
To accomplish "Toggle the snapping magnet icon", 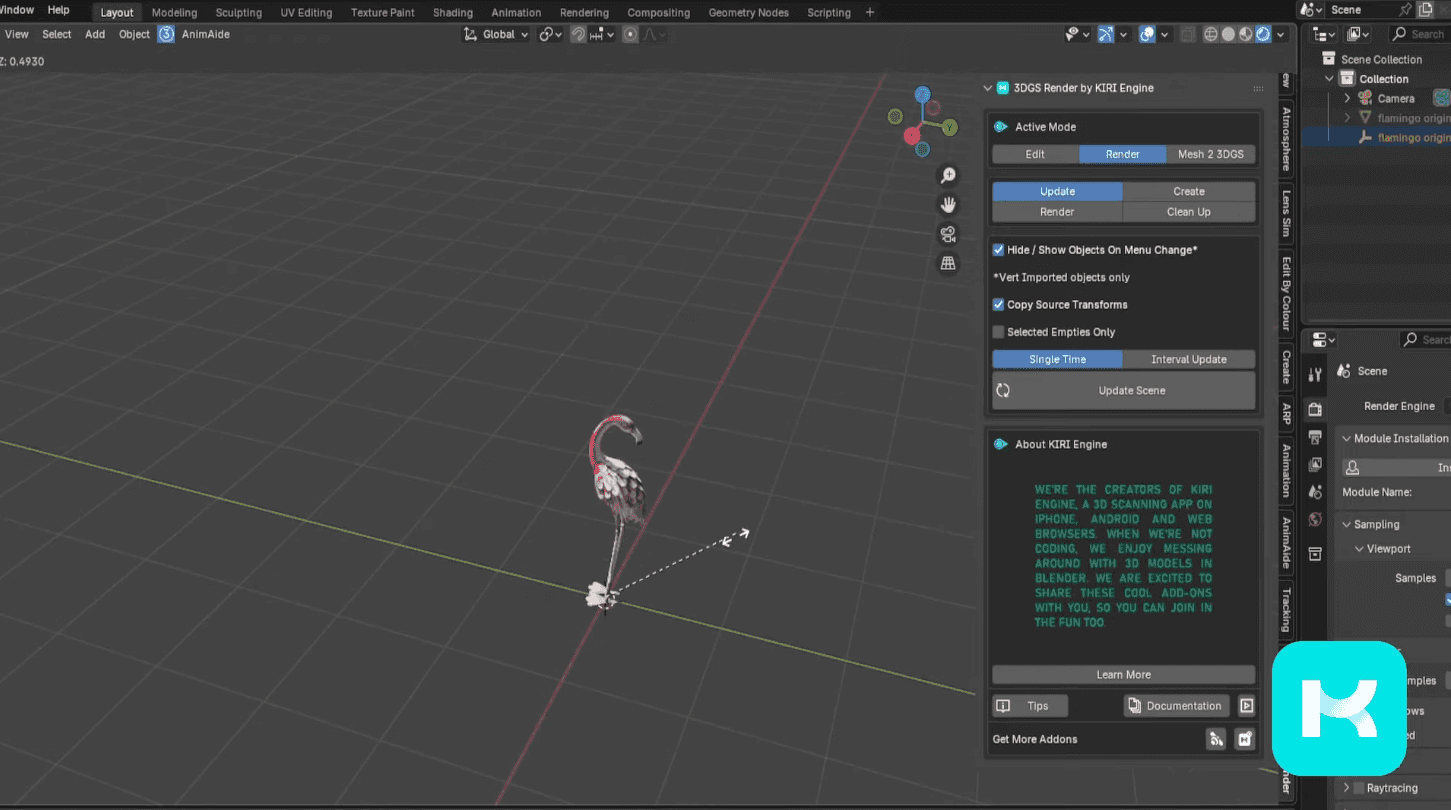I will click(x=579, y=34).
